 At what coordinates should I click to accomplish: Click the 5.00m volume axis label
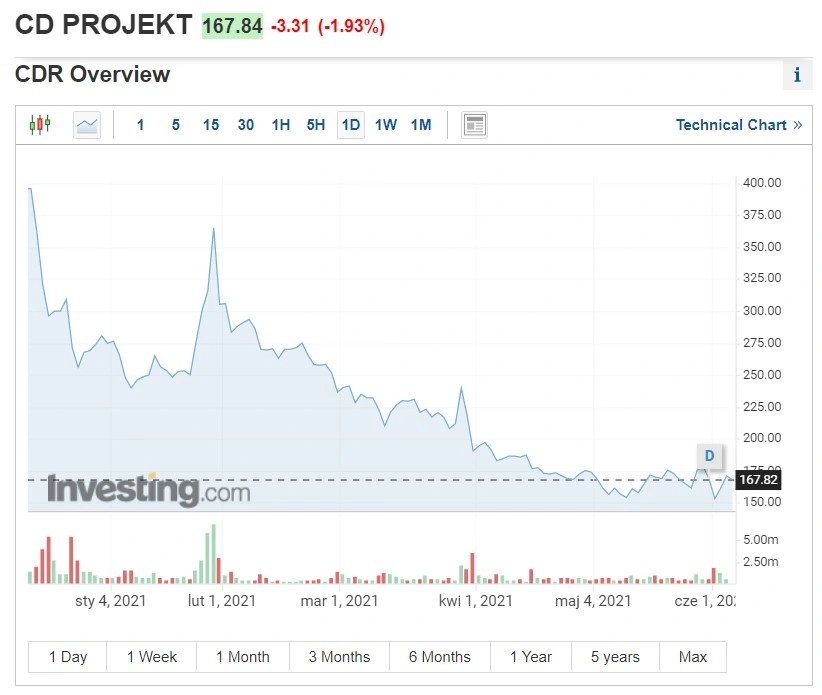click(x=761, y=539)
